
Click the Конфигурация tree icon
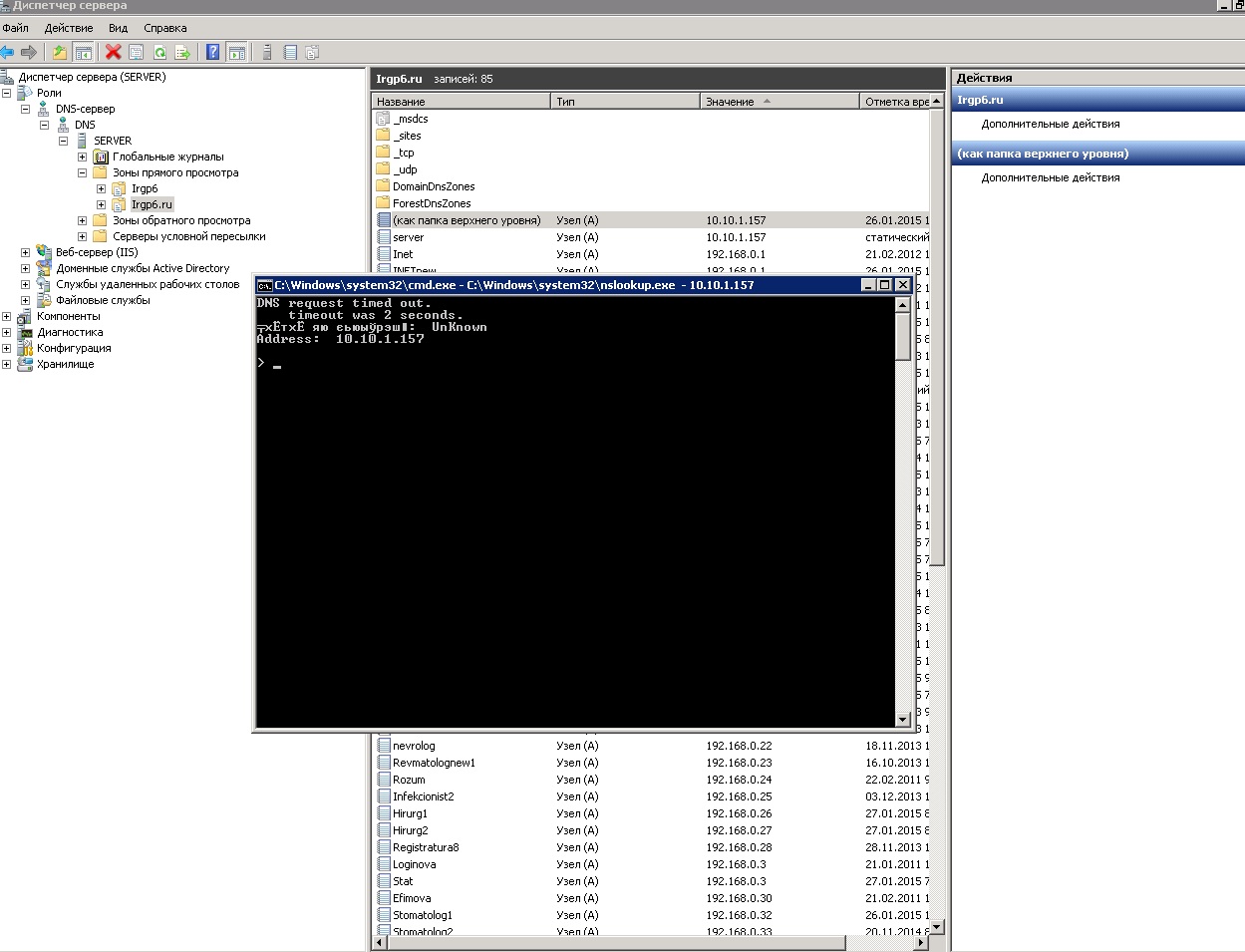click(x=25, y=348)
